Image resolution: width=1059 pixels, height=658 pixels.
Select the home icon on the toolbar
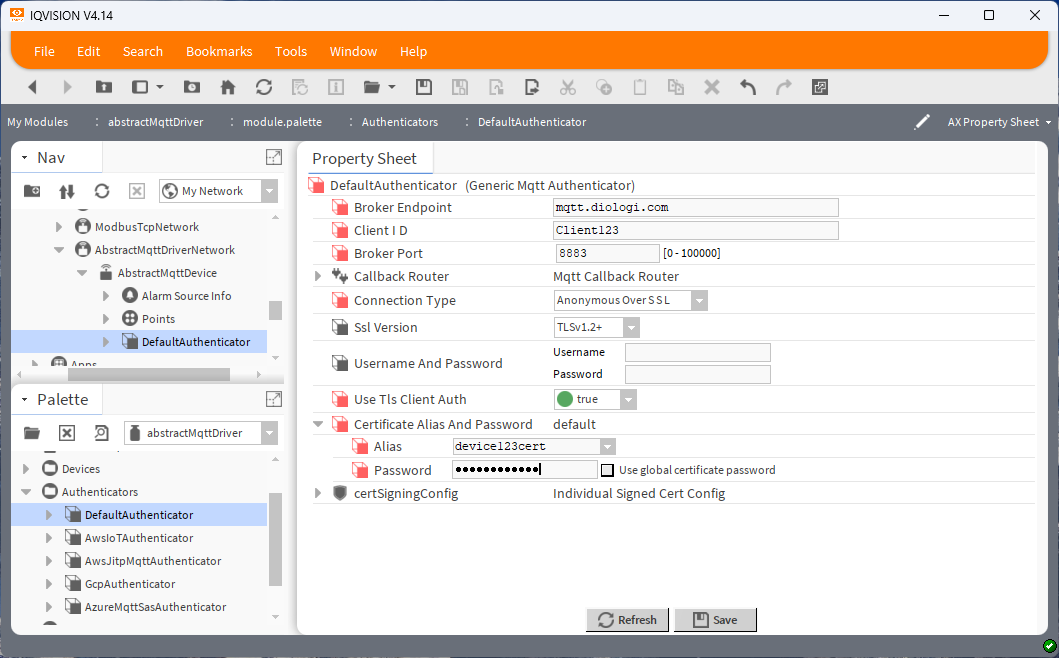point(228,87)
